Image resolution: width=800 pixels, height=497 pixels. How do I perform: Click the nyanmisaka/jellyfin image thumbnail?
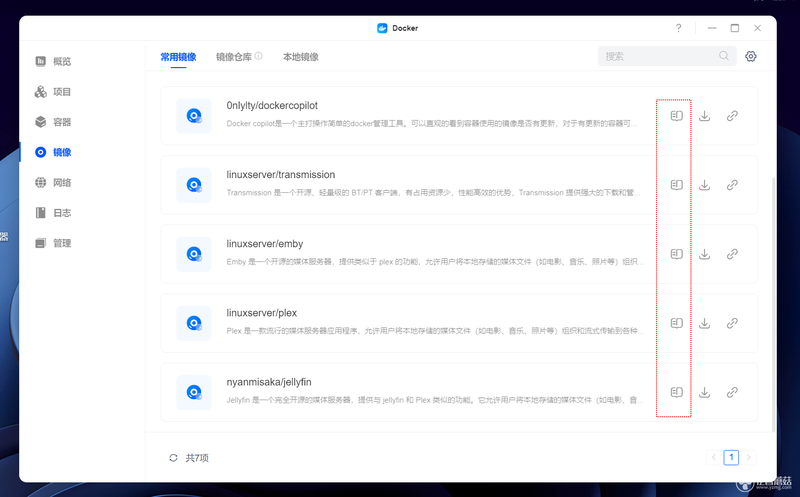point(194,392)
